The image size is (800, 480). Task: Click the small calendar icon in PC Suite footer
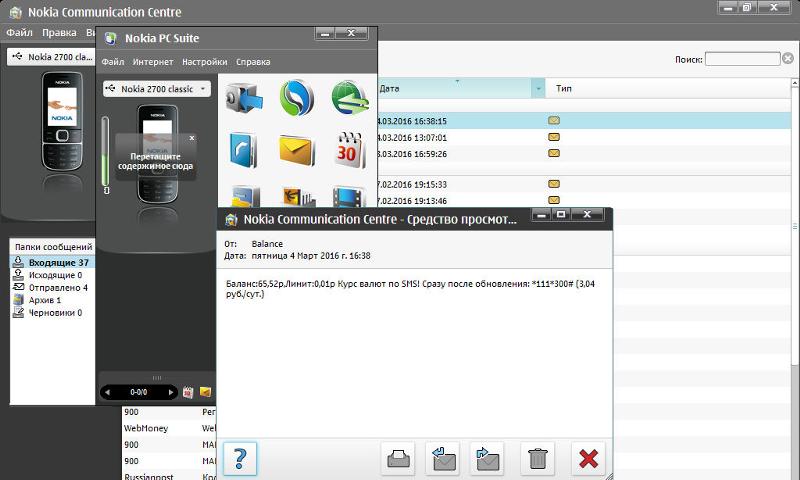[188, 392]
